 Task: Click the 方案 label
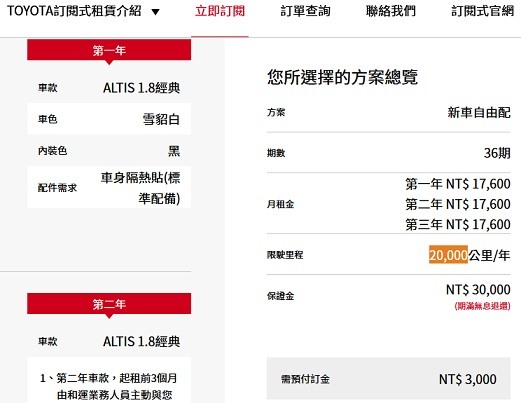coord(276,112)
